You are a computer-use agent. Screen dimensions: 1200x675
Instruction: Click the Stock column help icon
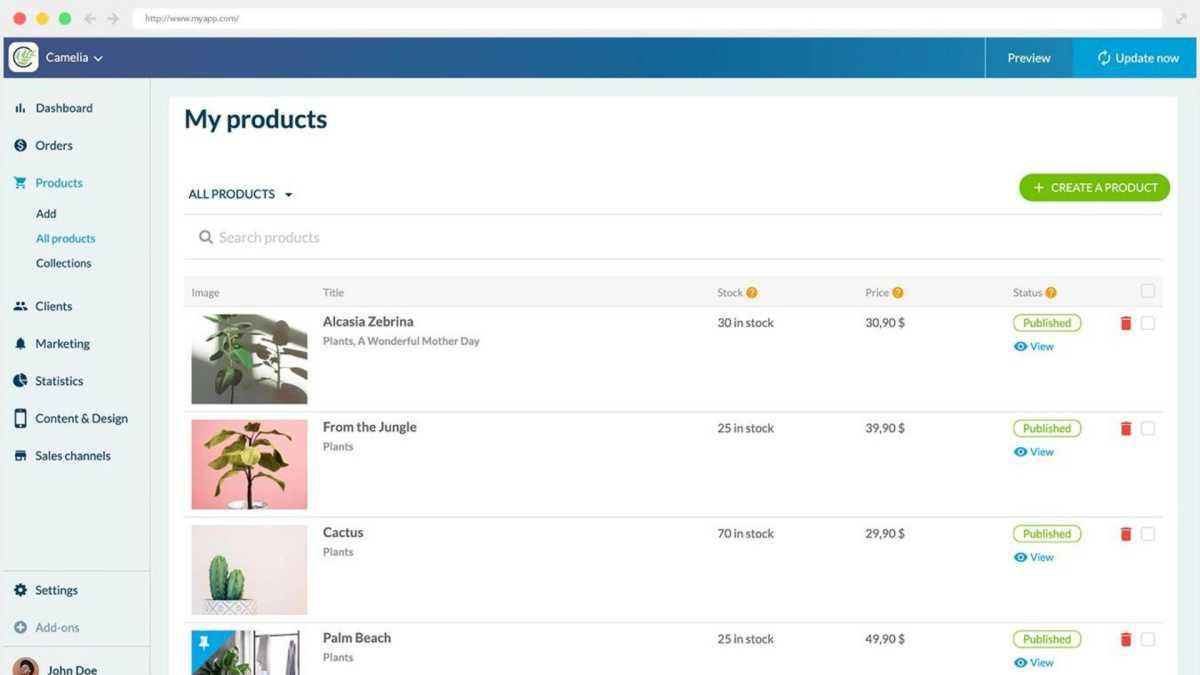tap(751, 293)
